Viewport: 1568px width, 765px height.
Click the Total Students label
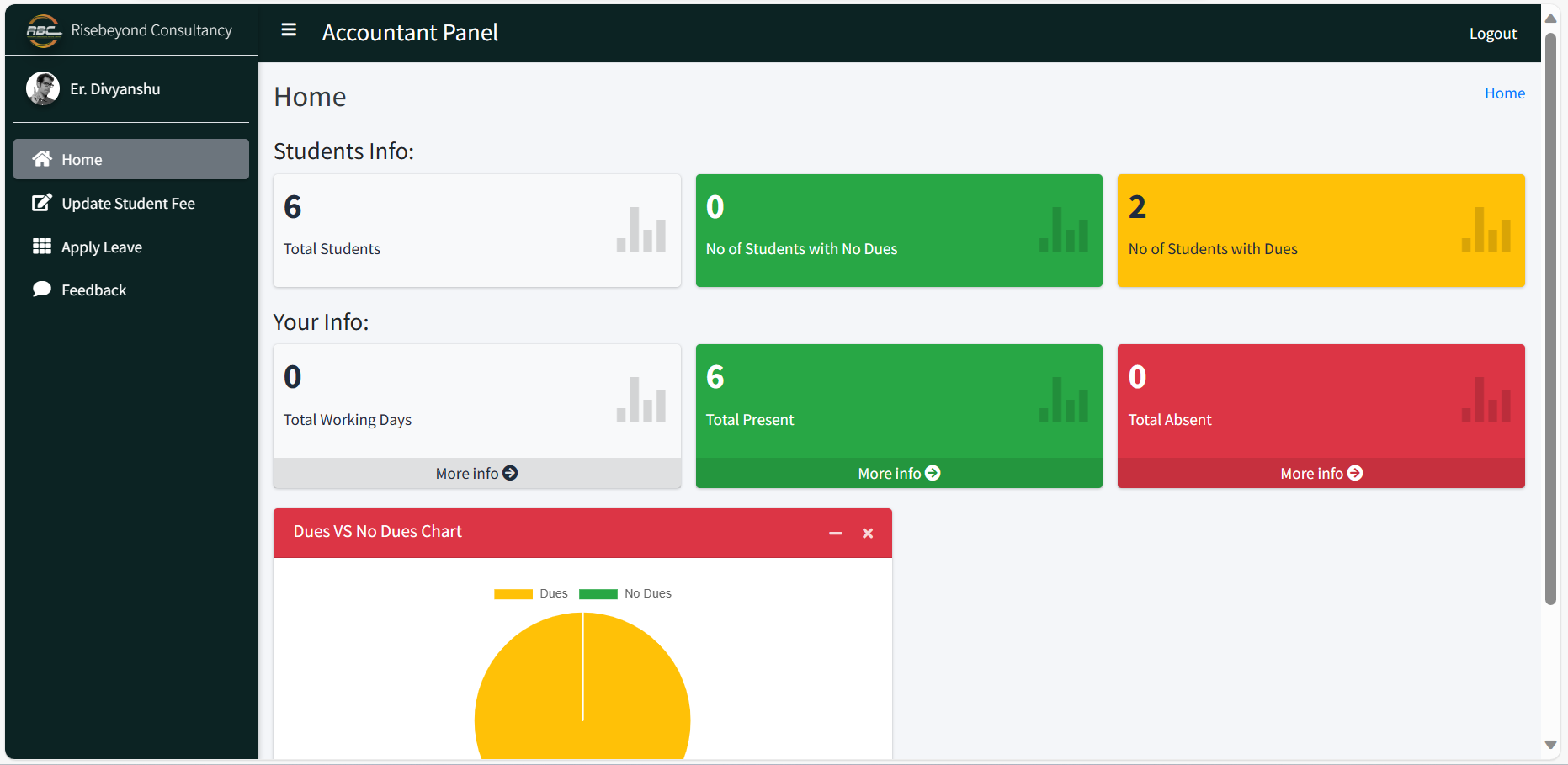(x=332, y=249)
